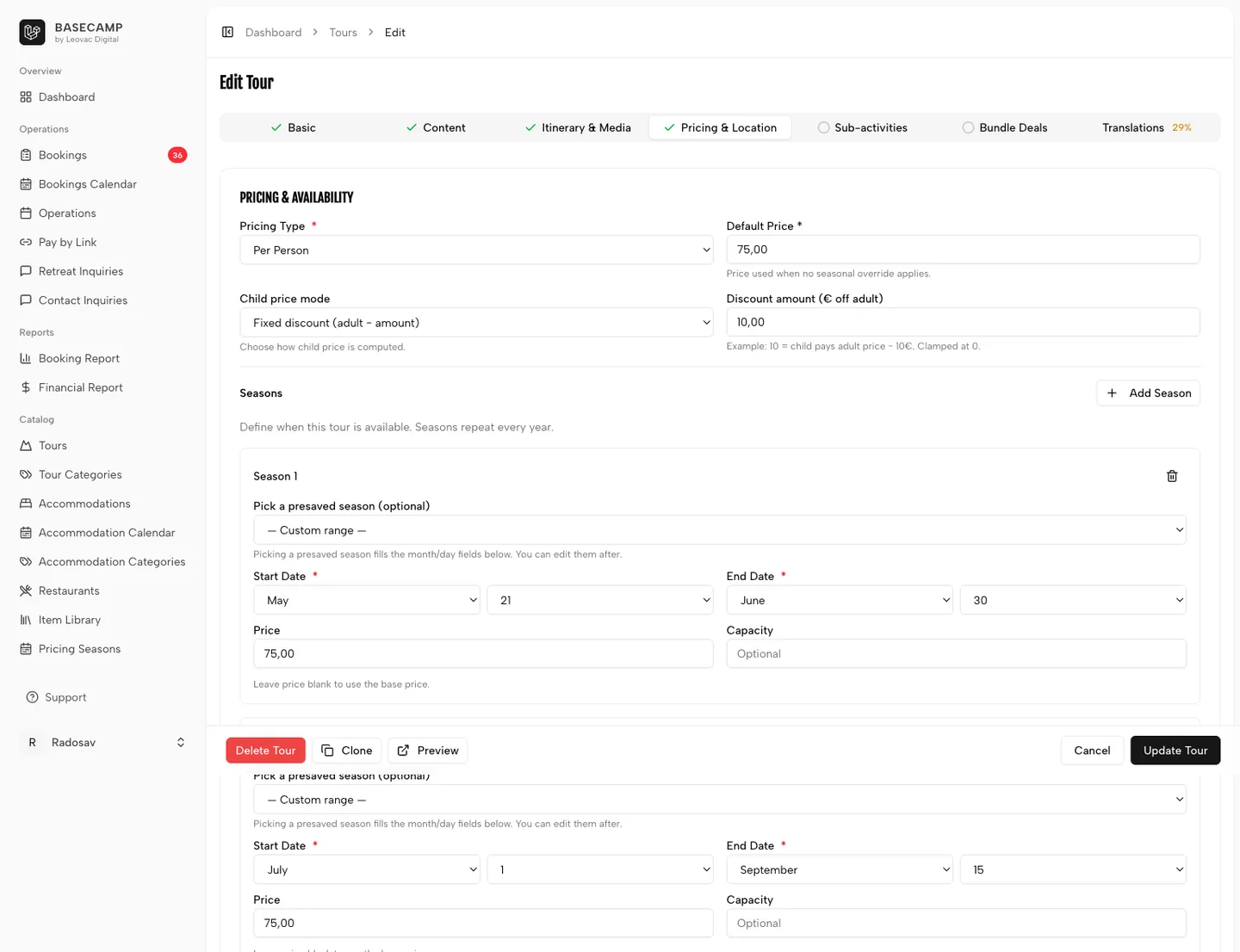
Task: Click the Add Season button
Action: 1148,393
